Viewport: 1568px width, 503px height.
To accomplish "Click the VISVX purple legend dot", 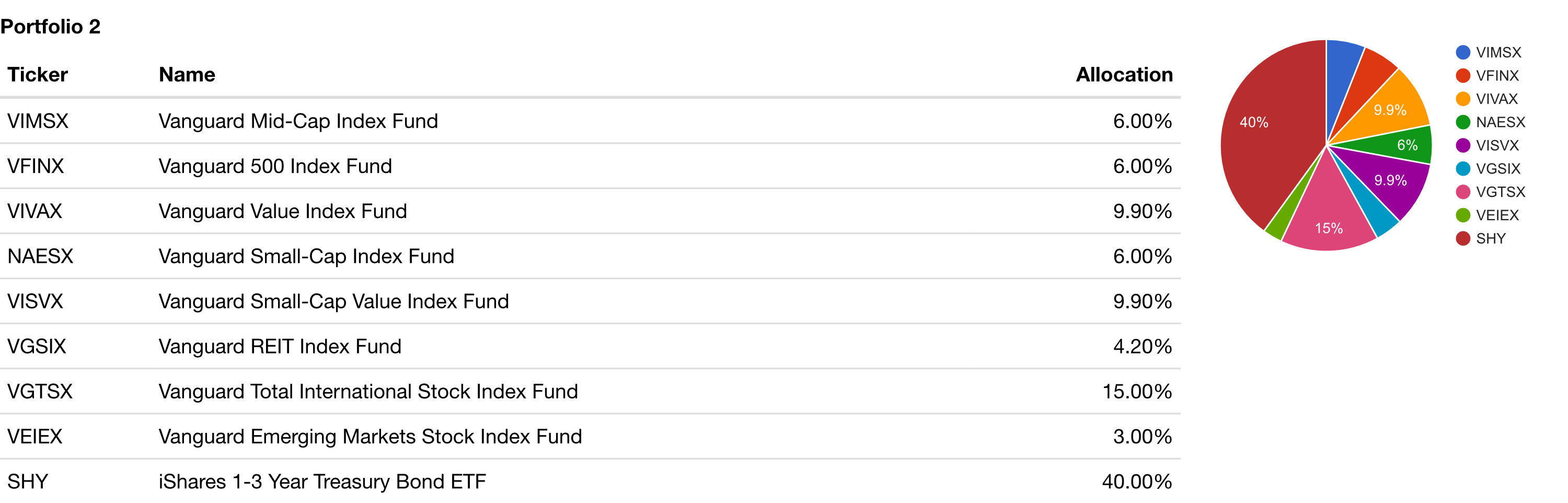I will coord(1463,145).
